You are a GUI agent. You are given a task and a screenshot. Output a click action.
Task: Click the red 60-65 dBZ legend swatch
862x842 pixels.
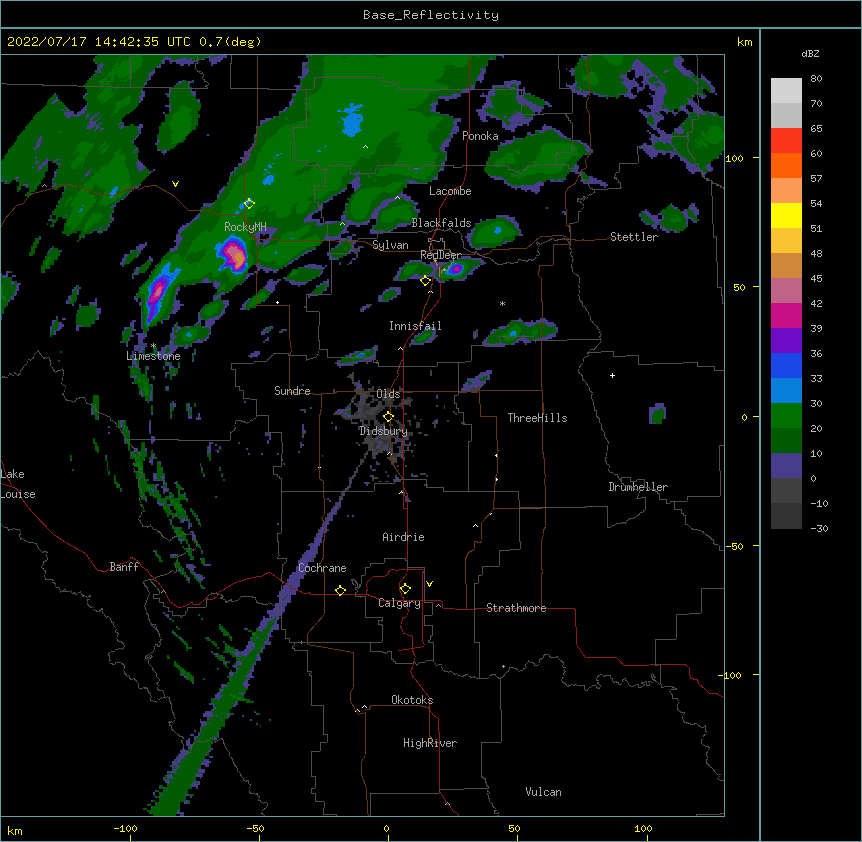click(786, 140)
